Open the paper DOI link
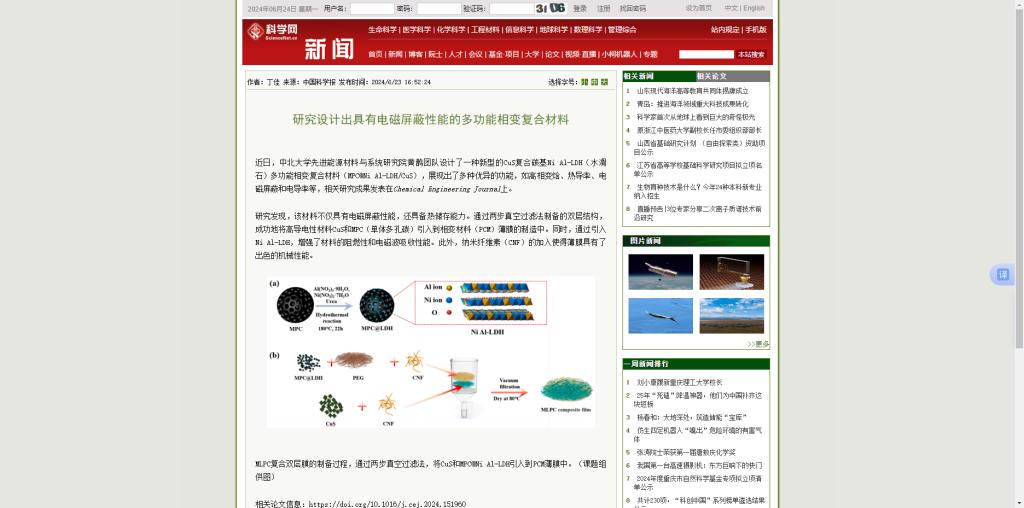This screenshot has height=508, width=1024. pyautogui.click(x=387, y=504)
